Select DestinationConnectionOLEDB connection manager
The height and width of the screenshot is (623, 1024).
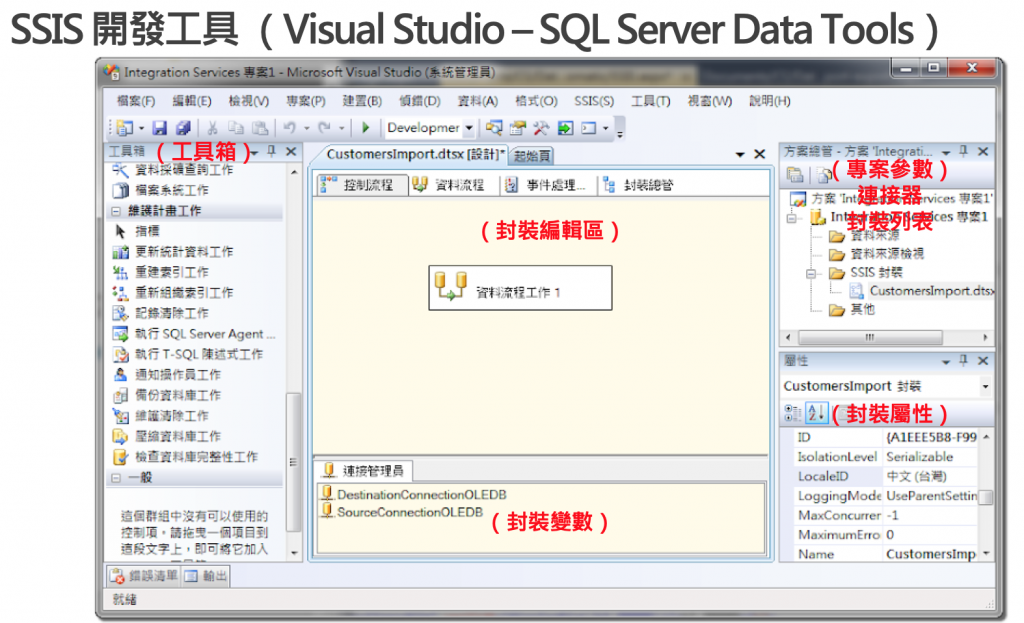pyautogui.click(x=414, y=494)
